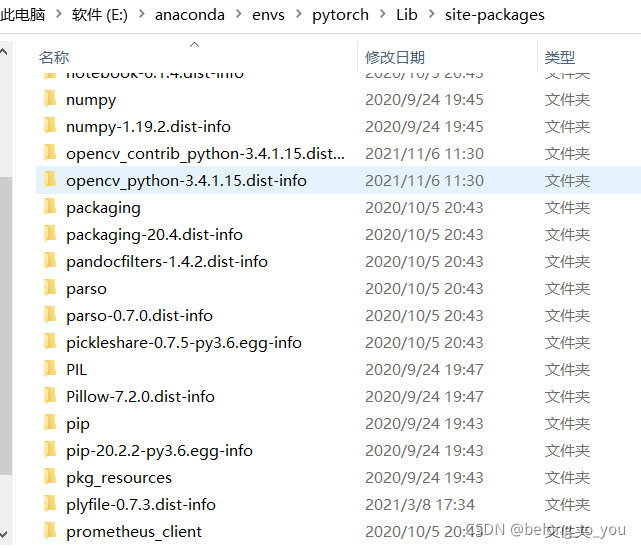
Task: Click the navigation pane scroll down arrow
Action: pos(4,534)
